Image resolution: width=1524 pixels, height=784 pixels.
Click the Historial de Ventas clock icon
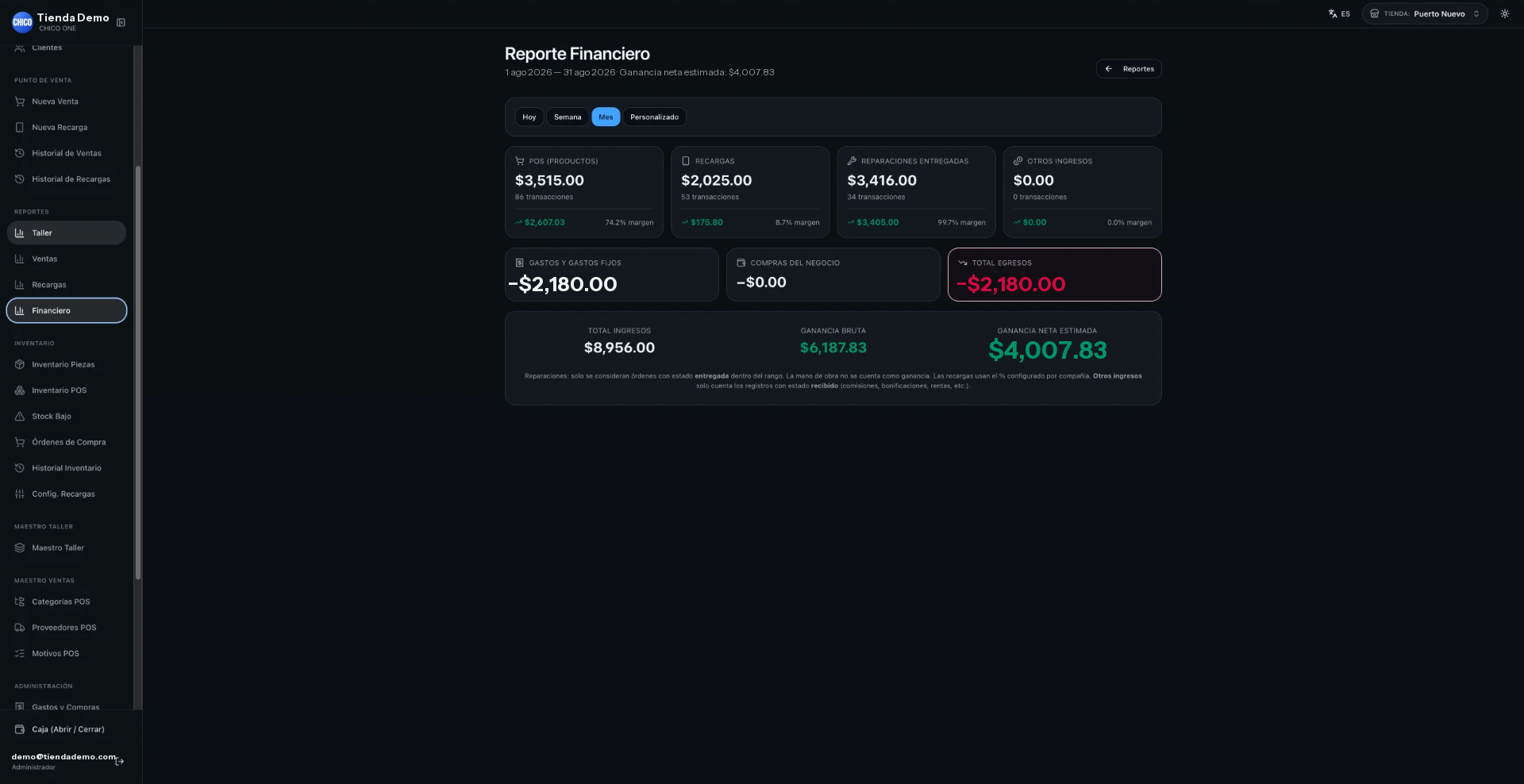(20, 153)
